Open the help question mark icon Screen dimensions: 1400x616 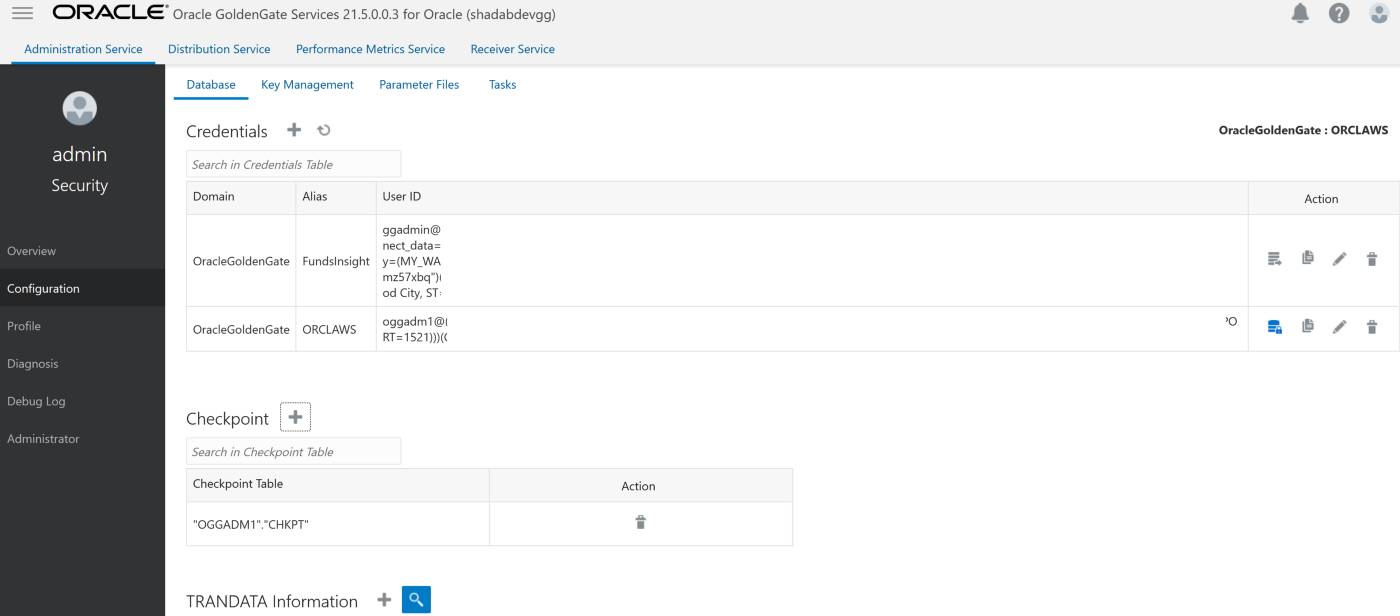(1339, 13)
